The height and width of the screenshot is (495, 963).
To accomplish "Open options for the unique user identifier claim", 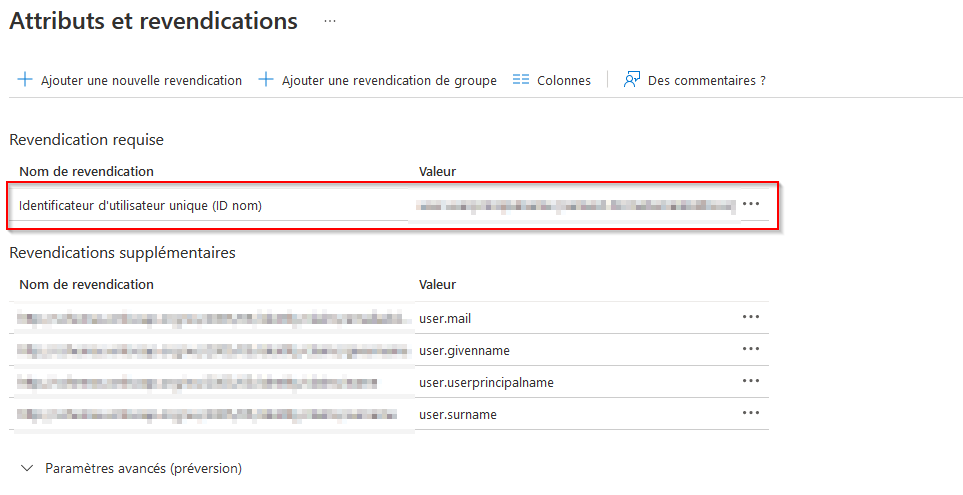I will tap(751, 204).
